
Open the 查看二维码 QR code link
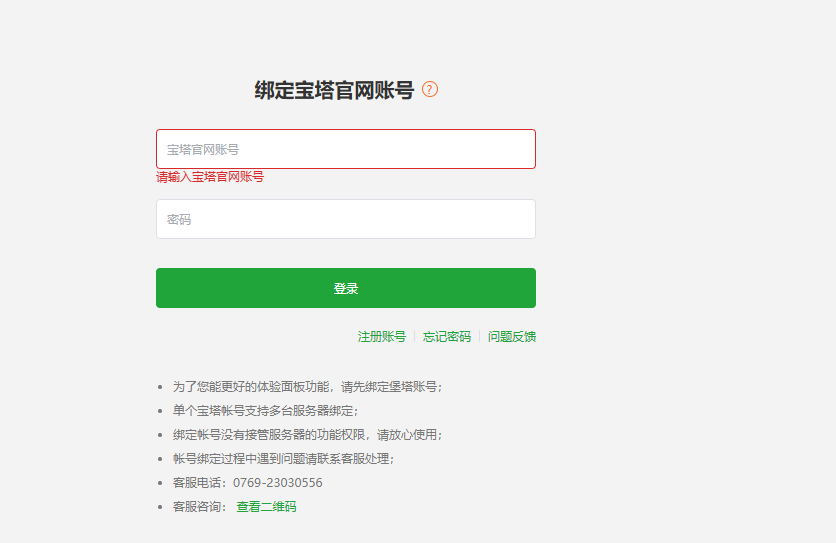tap(266, 507)
